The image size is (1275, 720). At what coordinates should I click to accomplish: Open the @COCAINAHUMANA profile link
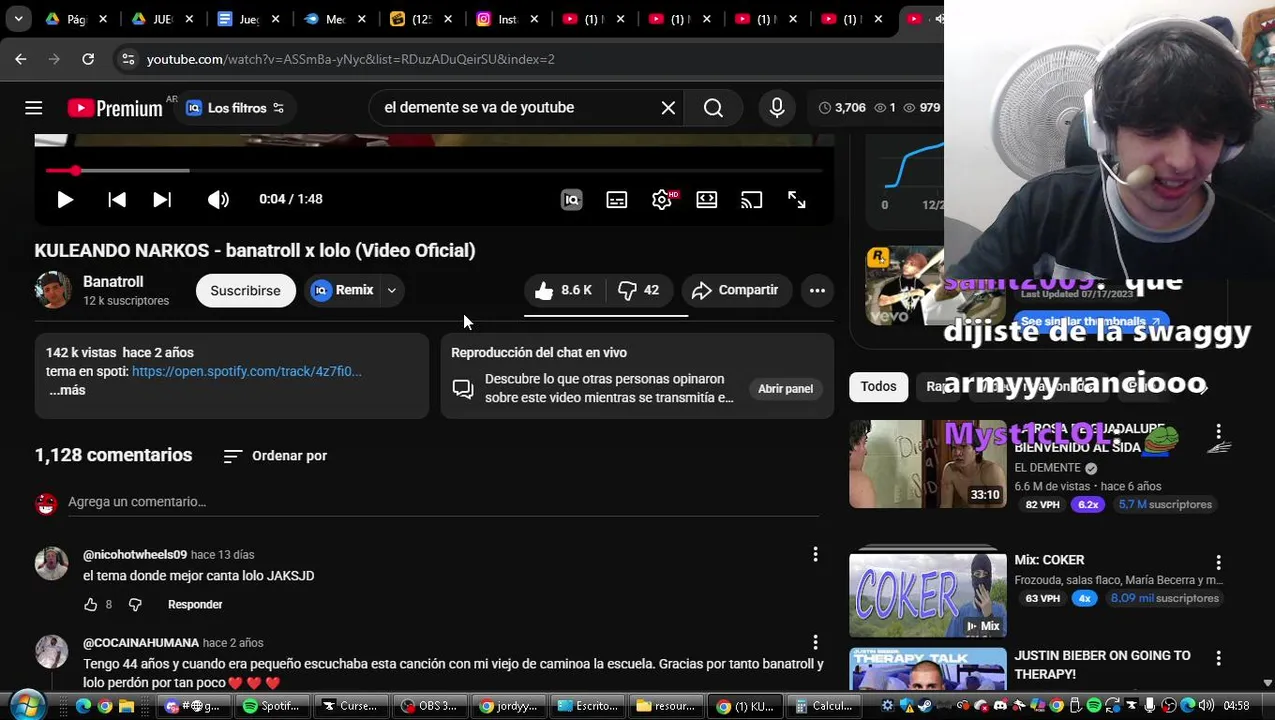[x=141, y=643]
